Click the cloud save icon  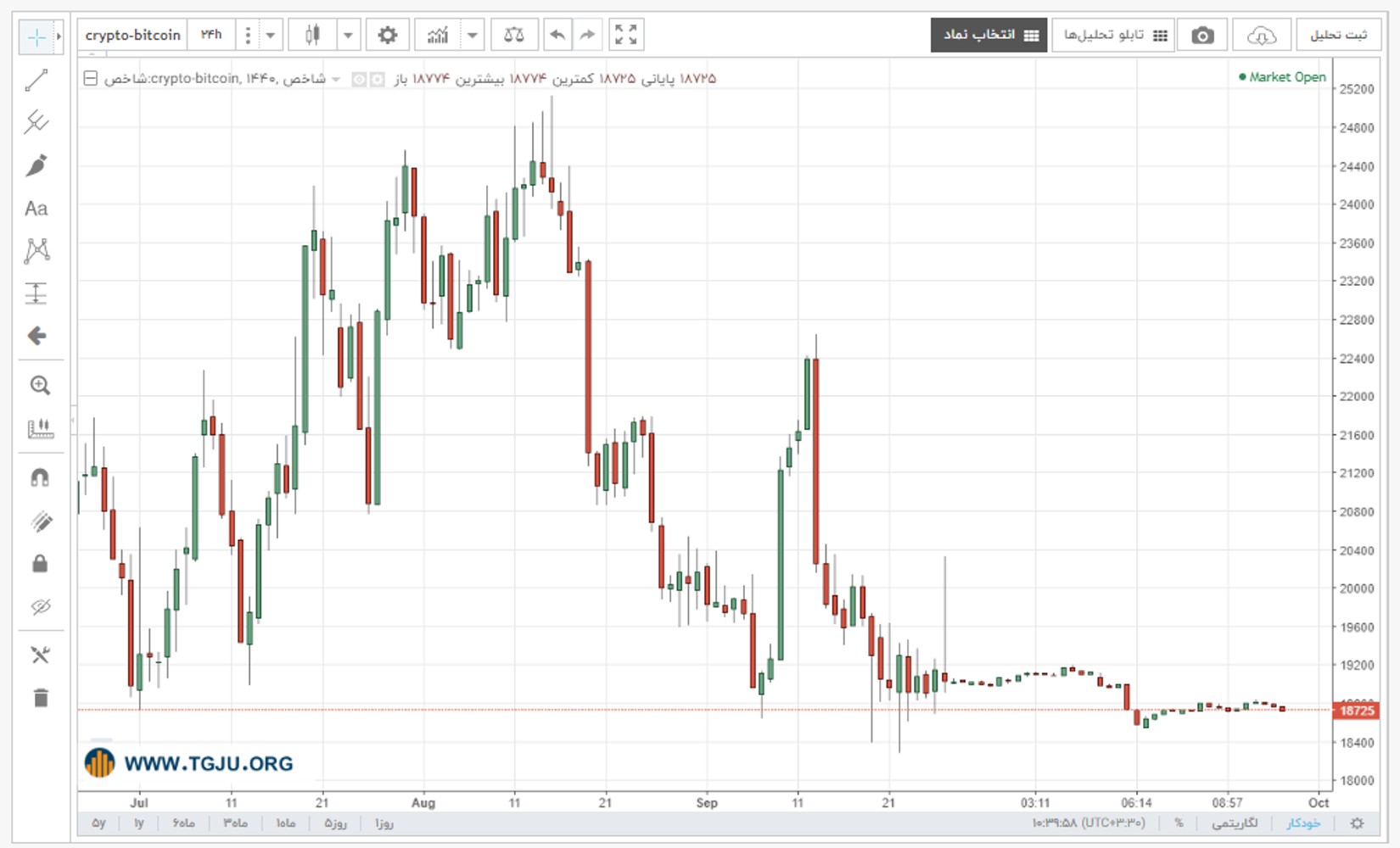1262,36
